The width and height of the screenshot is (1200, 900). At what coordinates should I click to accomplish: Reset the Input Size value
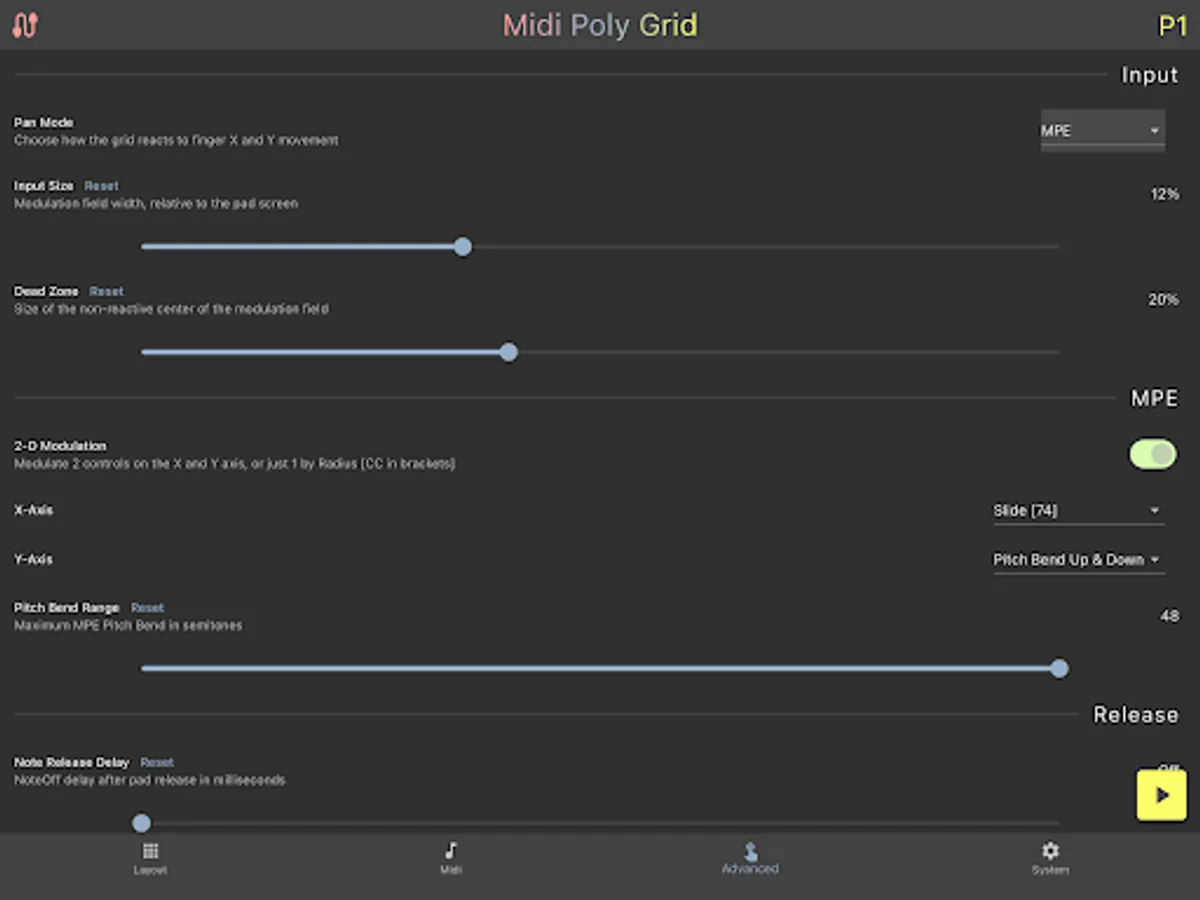[101, 186]
